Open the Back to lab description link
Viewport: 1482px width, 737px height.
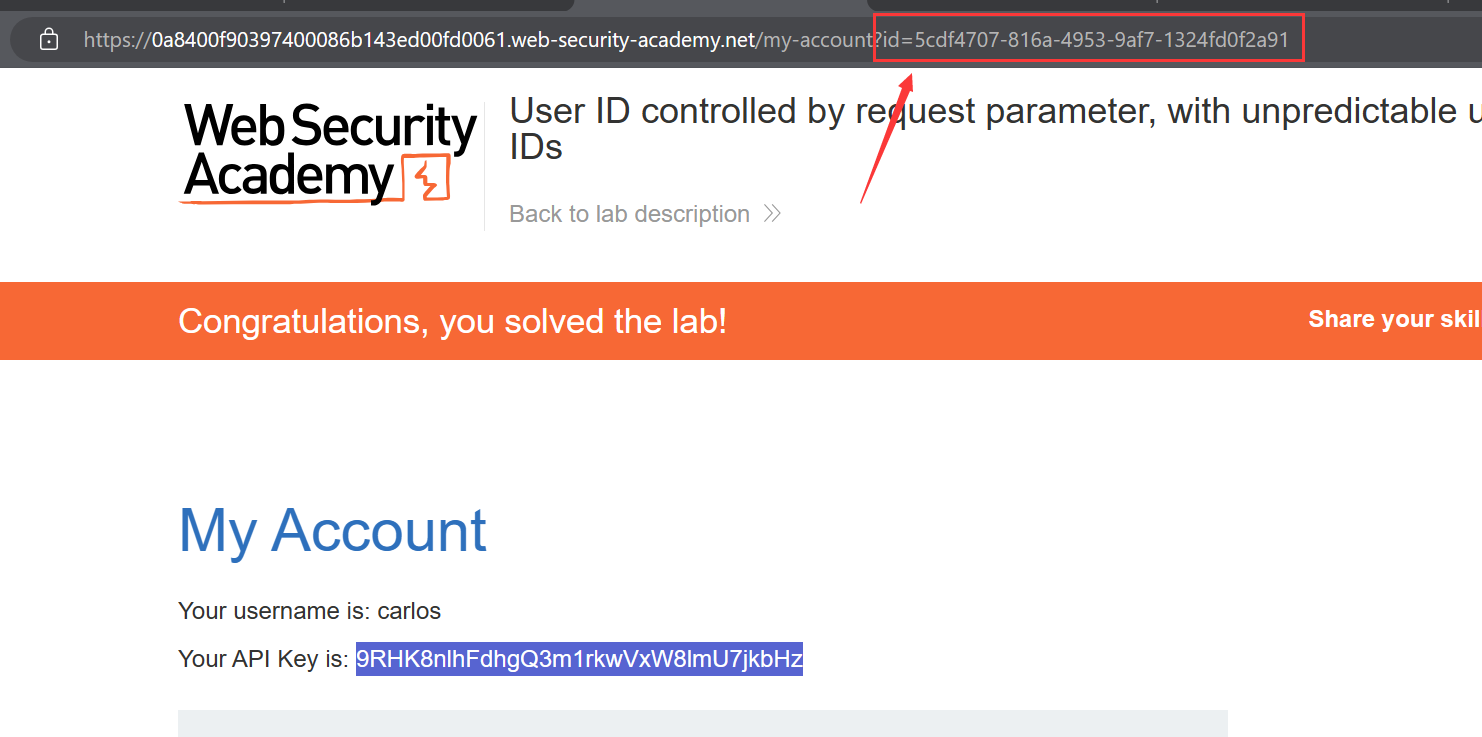click(629, 214)
